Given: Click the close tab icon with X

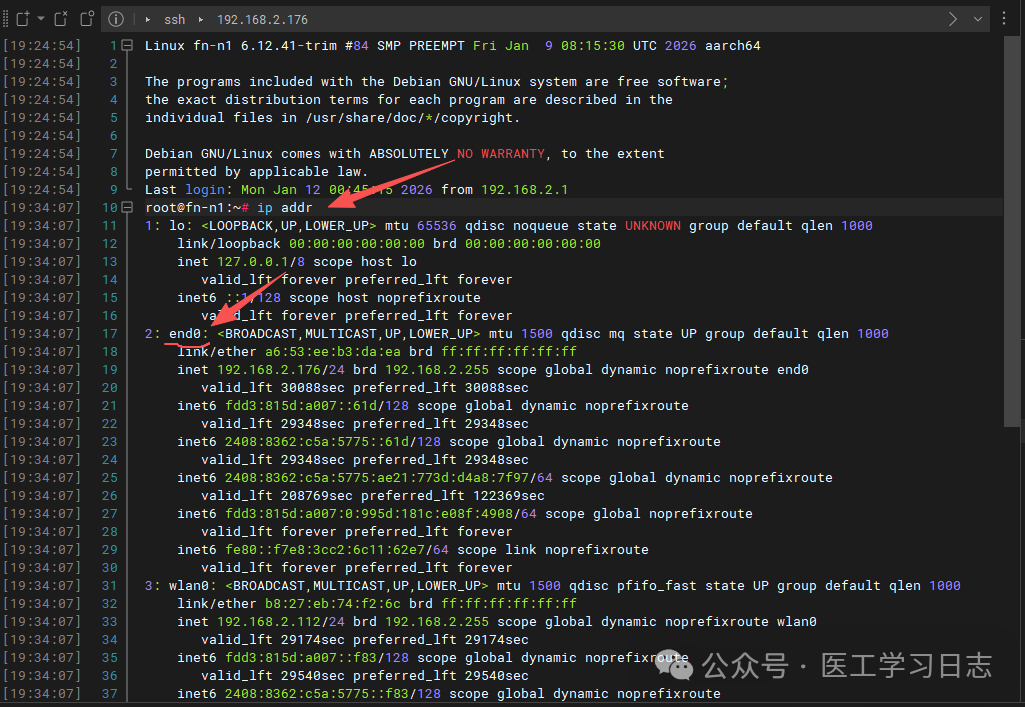Looking at the screenshot, I should click(61, 19).
